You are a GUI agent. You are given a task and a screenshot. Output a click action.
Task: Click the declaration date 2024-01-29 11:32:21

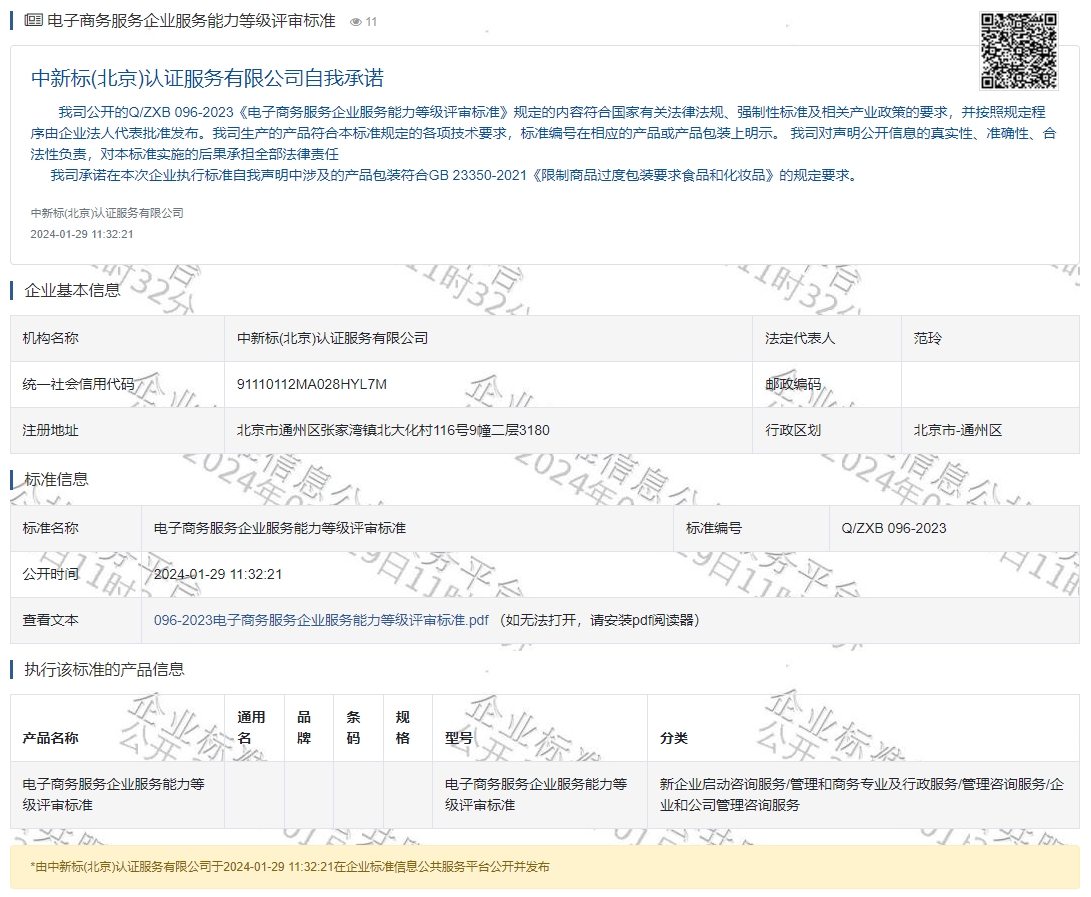pyautogui.click(x=82, y=235)
